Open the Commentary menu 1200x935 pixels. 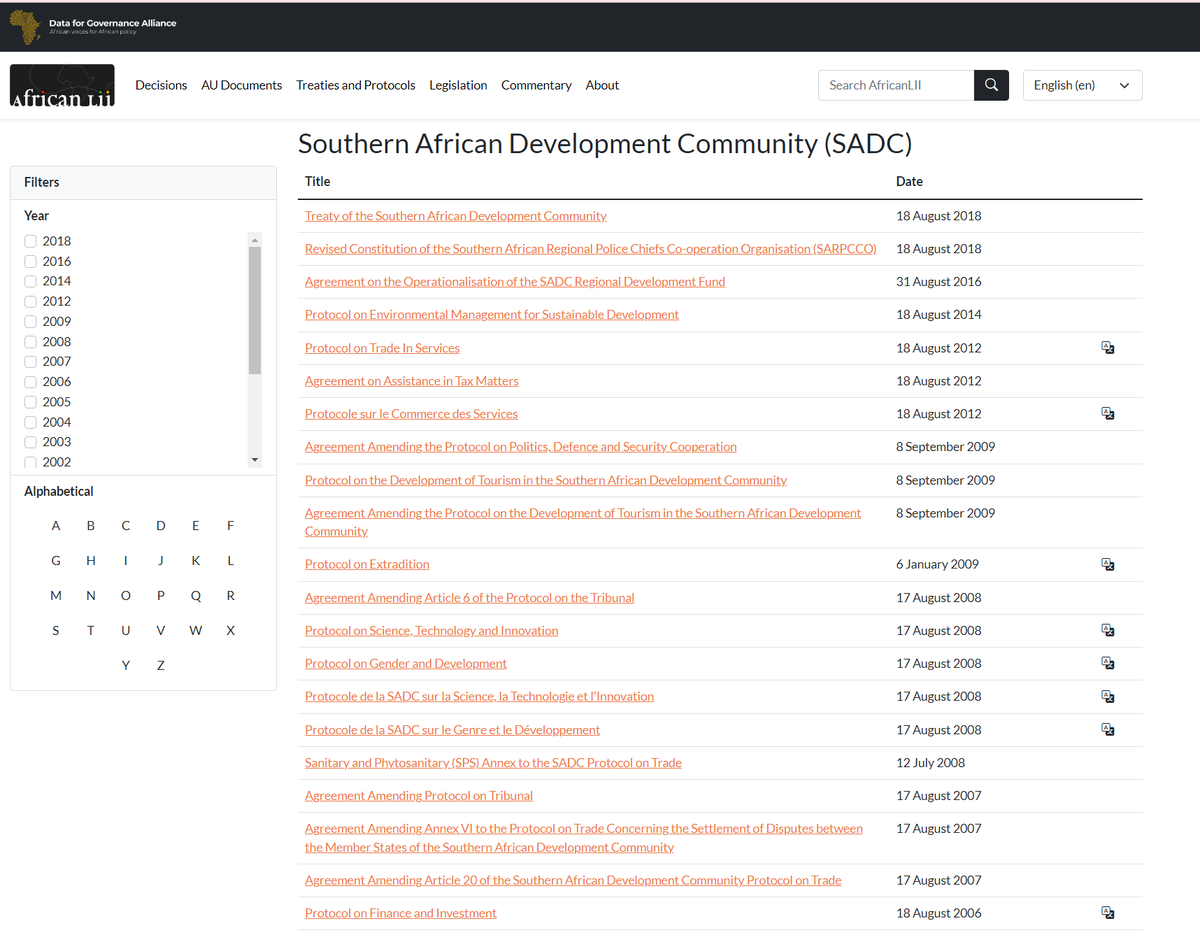coord(536,85)
